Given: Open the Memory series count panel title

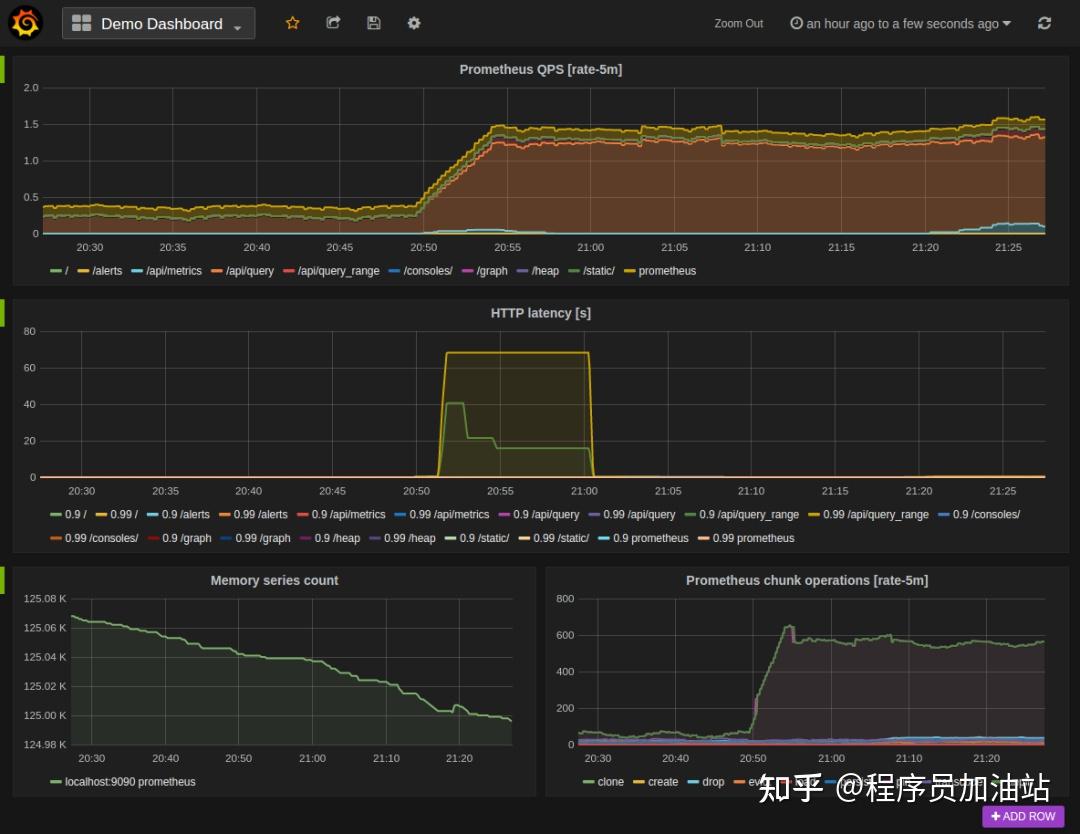Looking at the screenshot, I should [274, 581].
